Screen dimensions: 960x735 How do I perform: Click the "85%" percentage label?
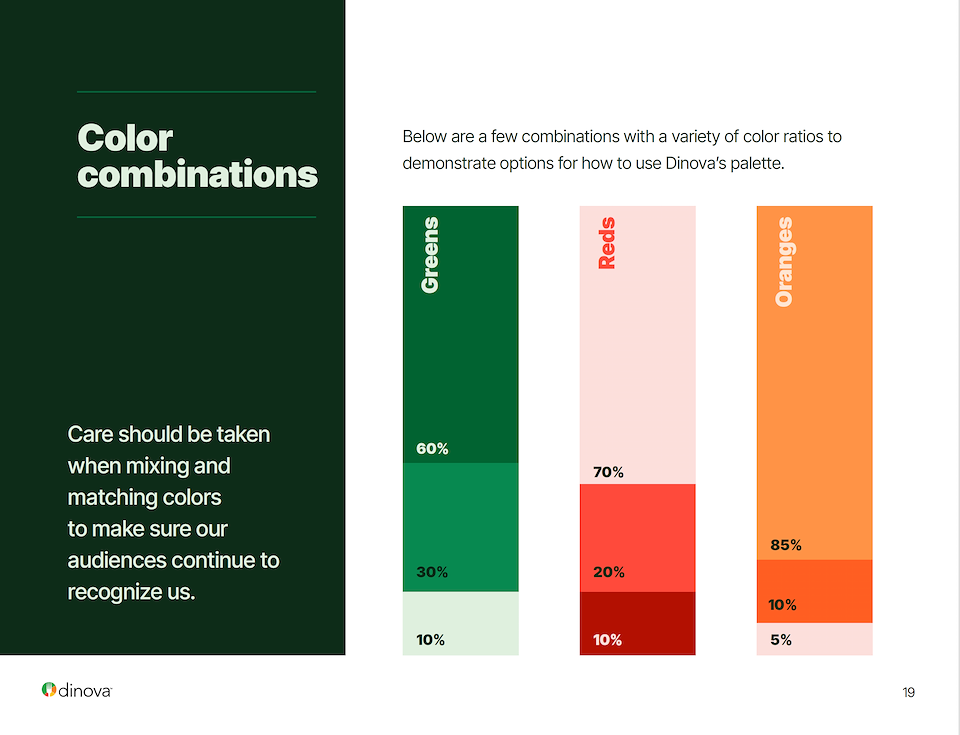786,546
